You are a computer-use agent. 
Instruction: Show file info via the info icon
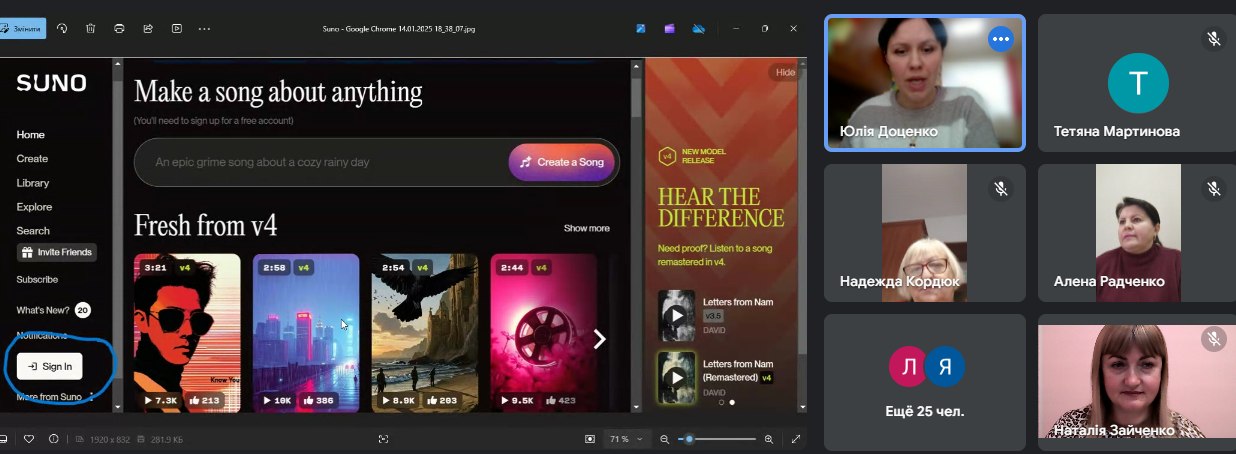click(x=53, y=439)
